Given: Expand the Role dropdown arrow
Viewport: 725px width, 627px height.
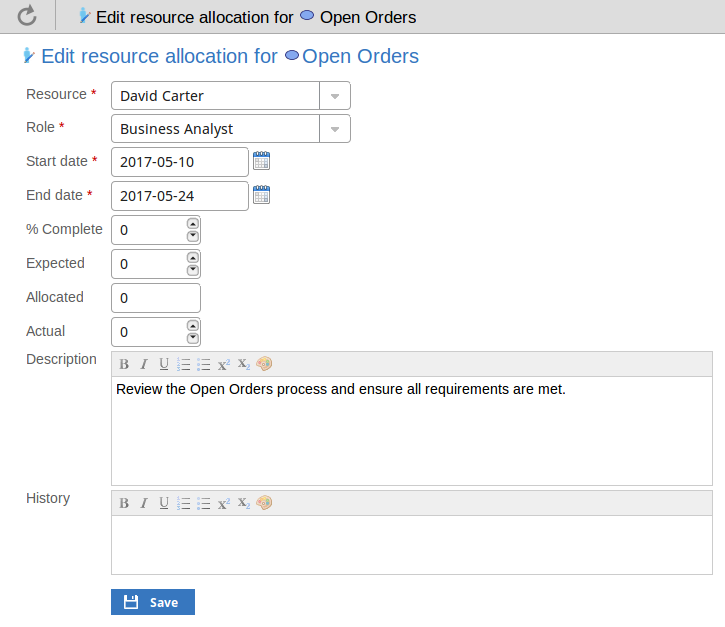Looking at the screenshot, I should pos(335,129).
